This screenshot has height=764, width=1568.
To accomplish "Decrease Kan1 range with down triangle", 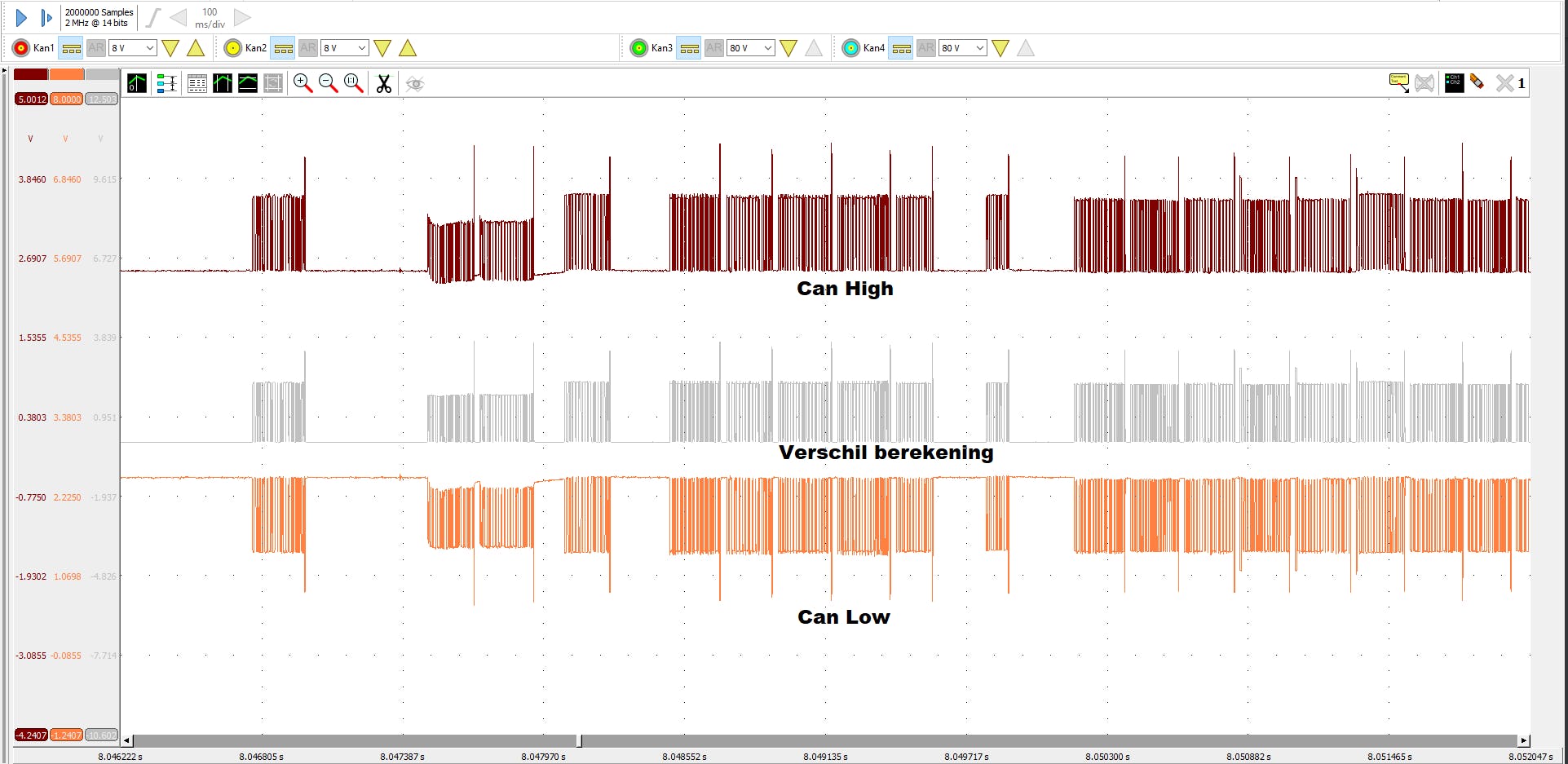I will (x=170, y=48).
